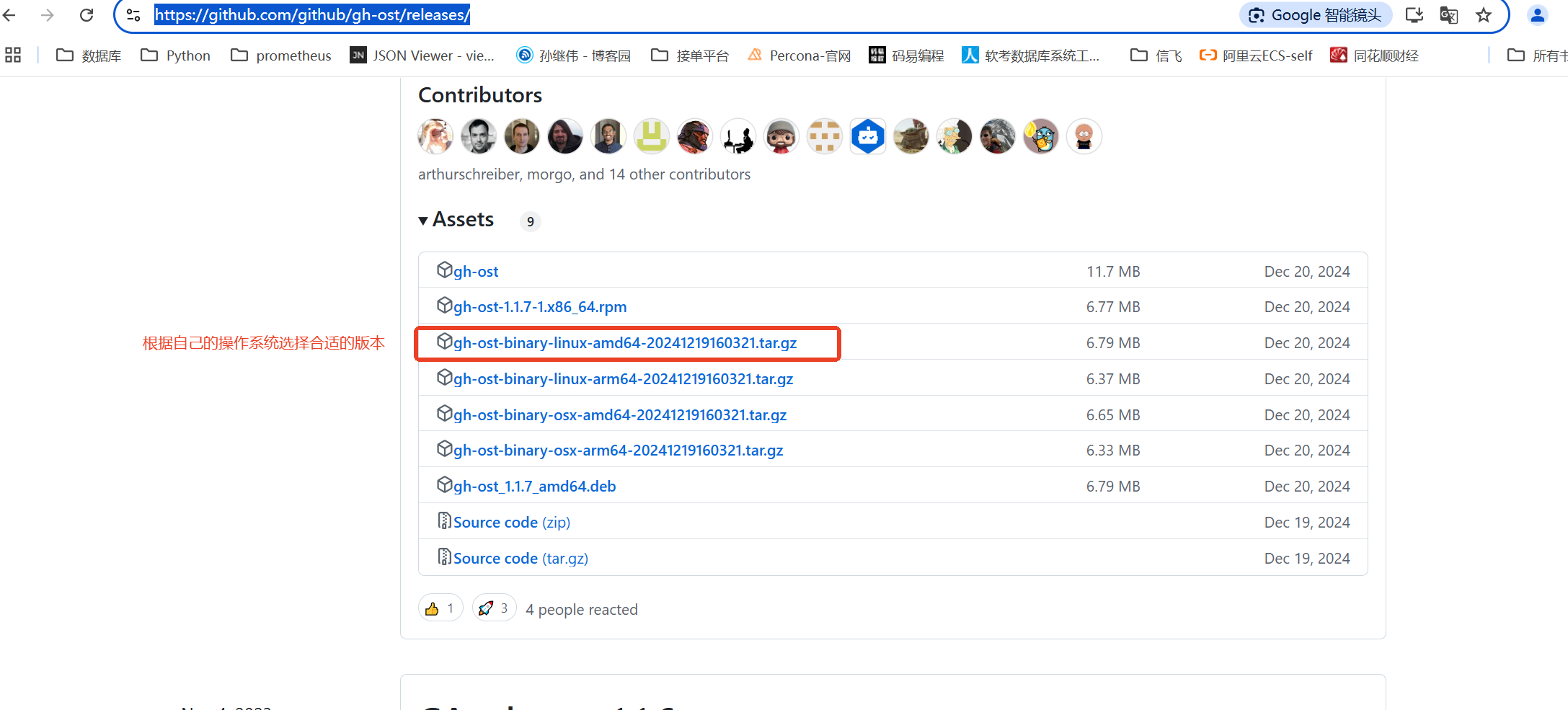The image size is (1568, 710).
Task: Click package icon beside the rpm asset
Action: pyautogui.click(x=445, y=306)
